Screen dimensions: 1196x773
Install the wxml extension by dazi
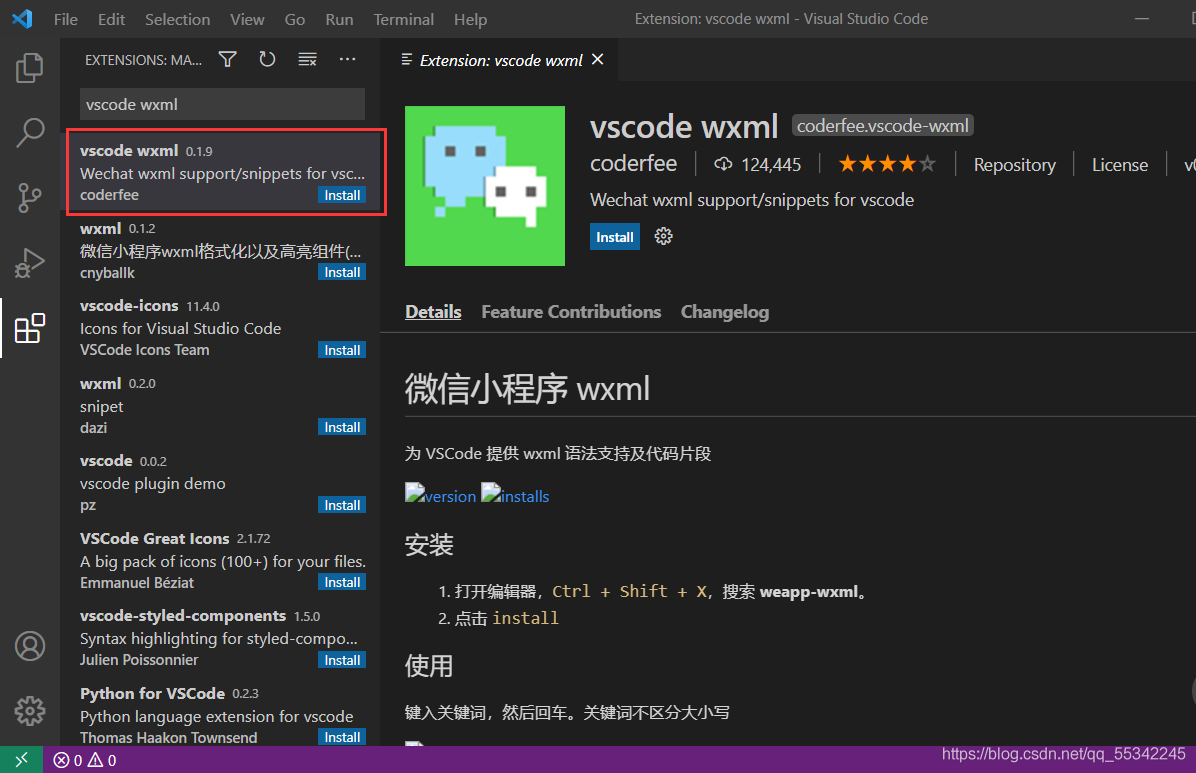342,427
